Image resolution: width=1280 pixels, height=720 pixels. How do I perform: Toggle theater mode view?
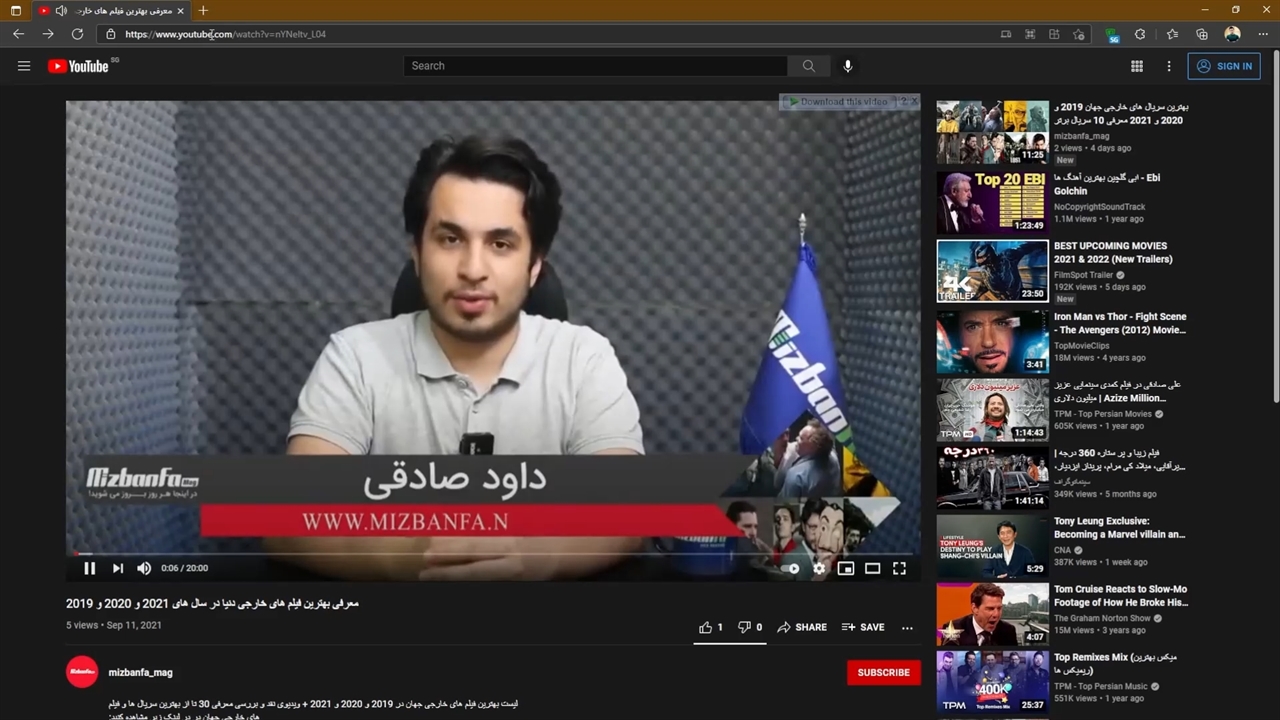(x=872, y=568)
